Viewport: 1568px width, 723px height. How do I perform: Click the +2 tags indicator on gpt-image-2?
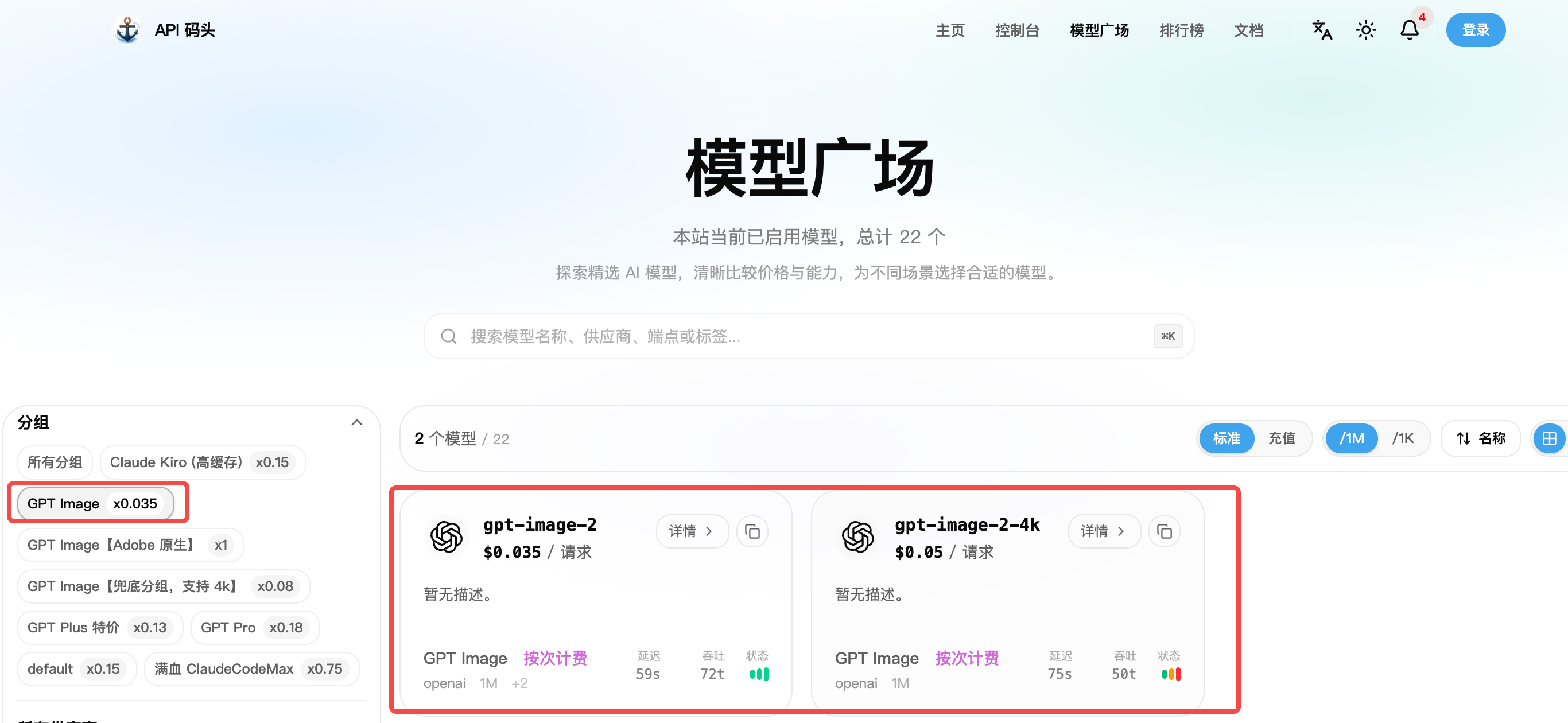tap(519, 683)
